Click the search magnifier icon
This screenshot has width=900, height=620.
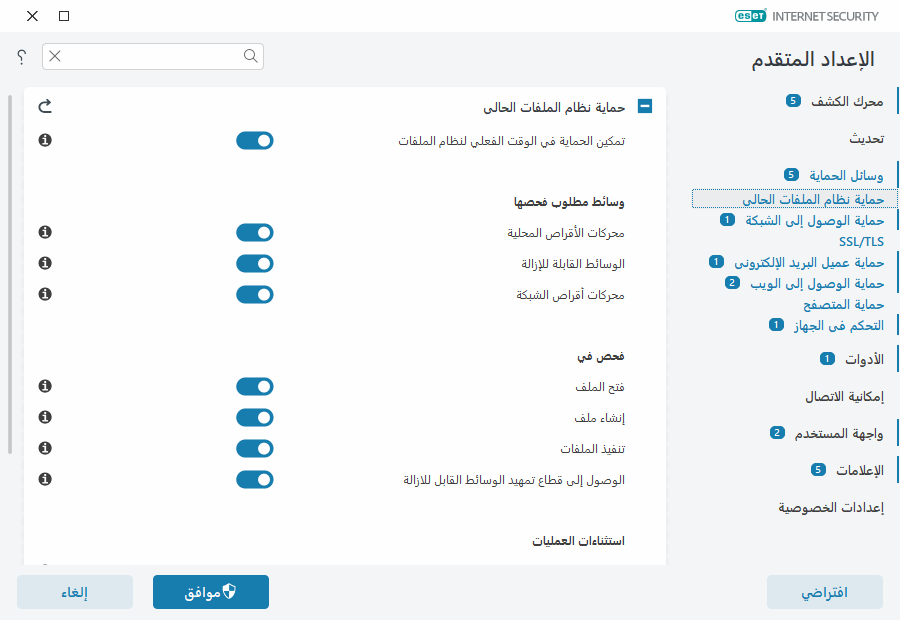(x=250, y=57)
